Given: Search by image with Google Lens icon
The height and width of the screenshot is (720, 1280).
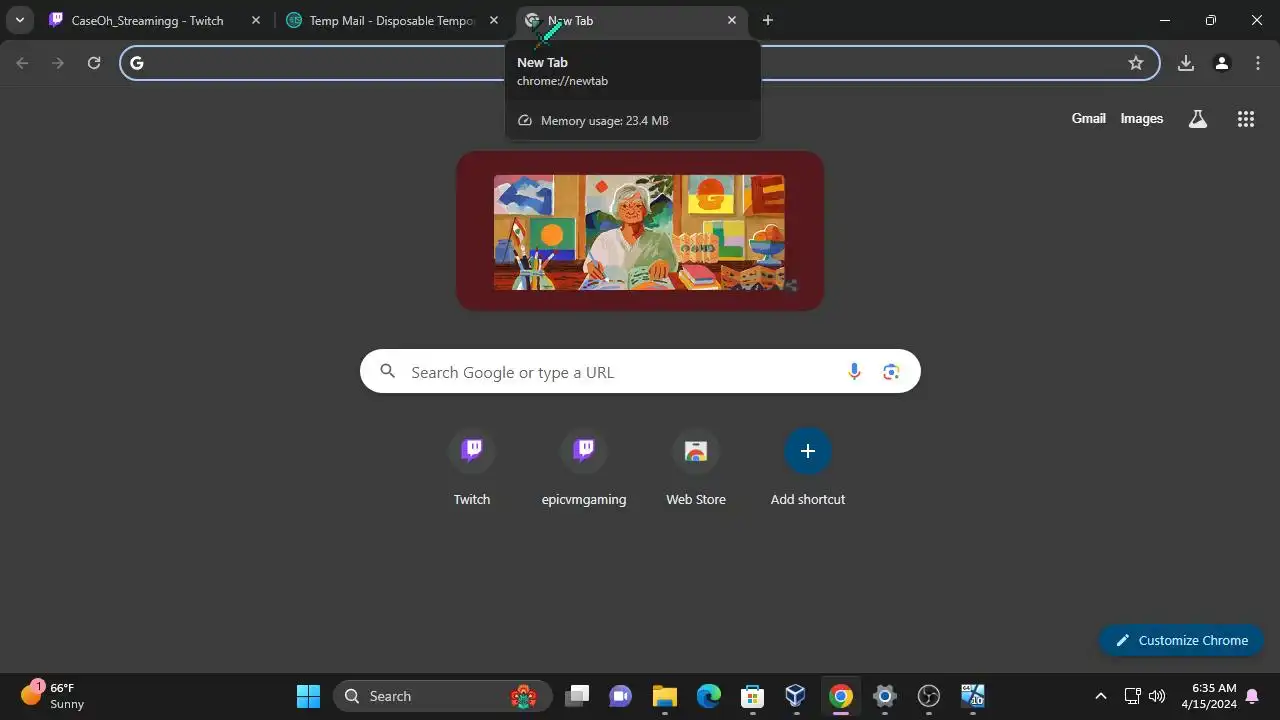Looking at the screenshot, I should point(891,372).
